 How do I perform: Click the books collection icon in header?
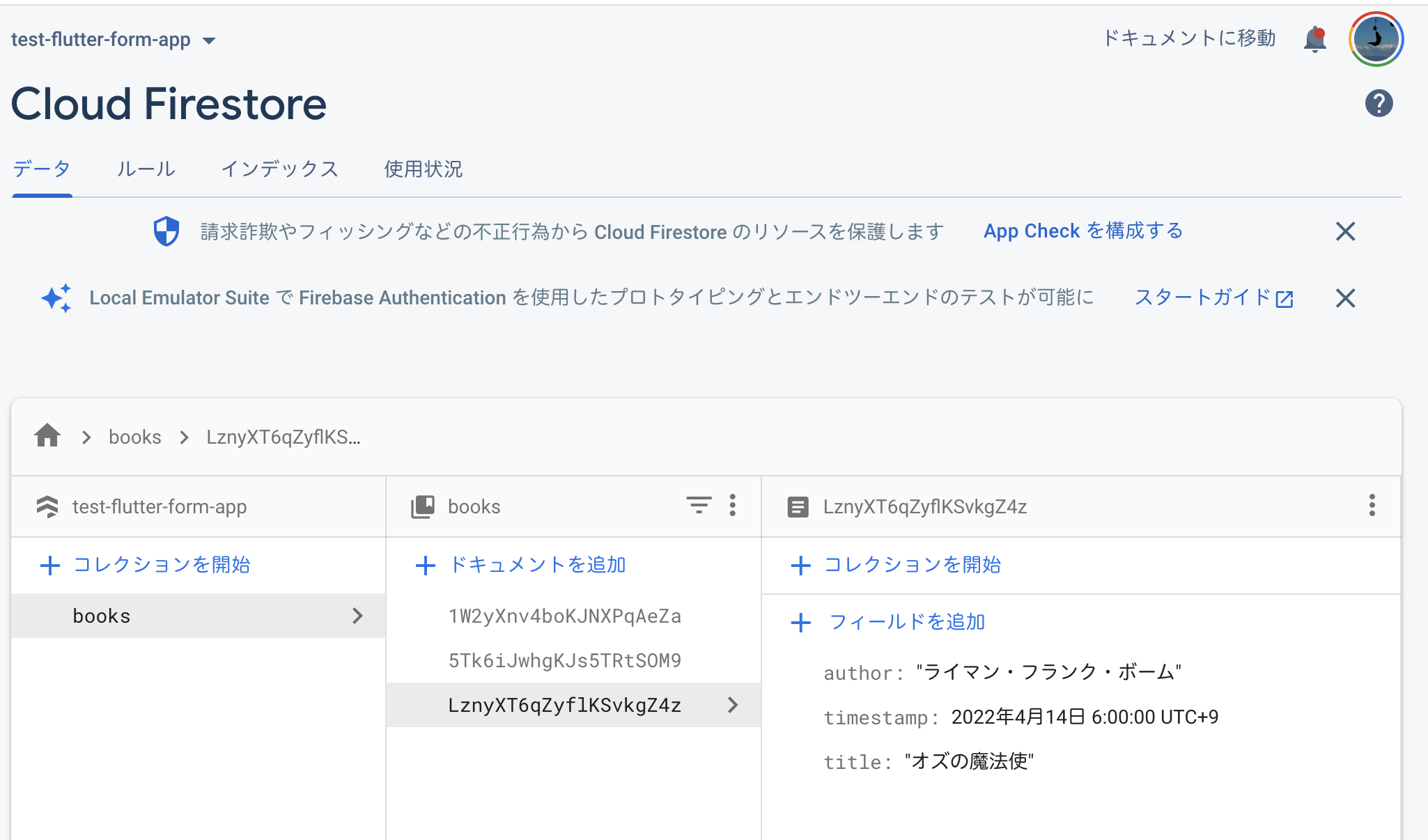(x=423, y=506)
